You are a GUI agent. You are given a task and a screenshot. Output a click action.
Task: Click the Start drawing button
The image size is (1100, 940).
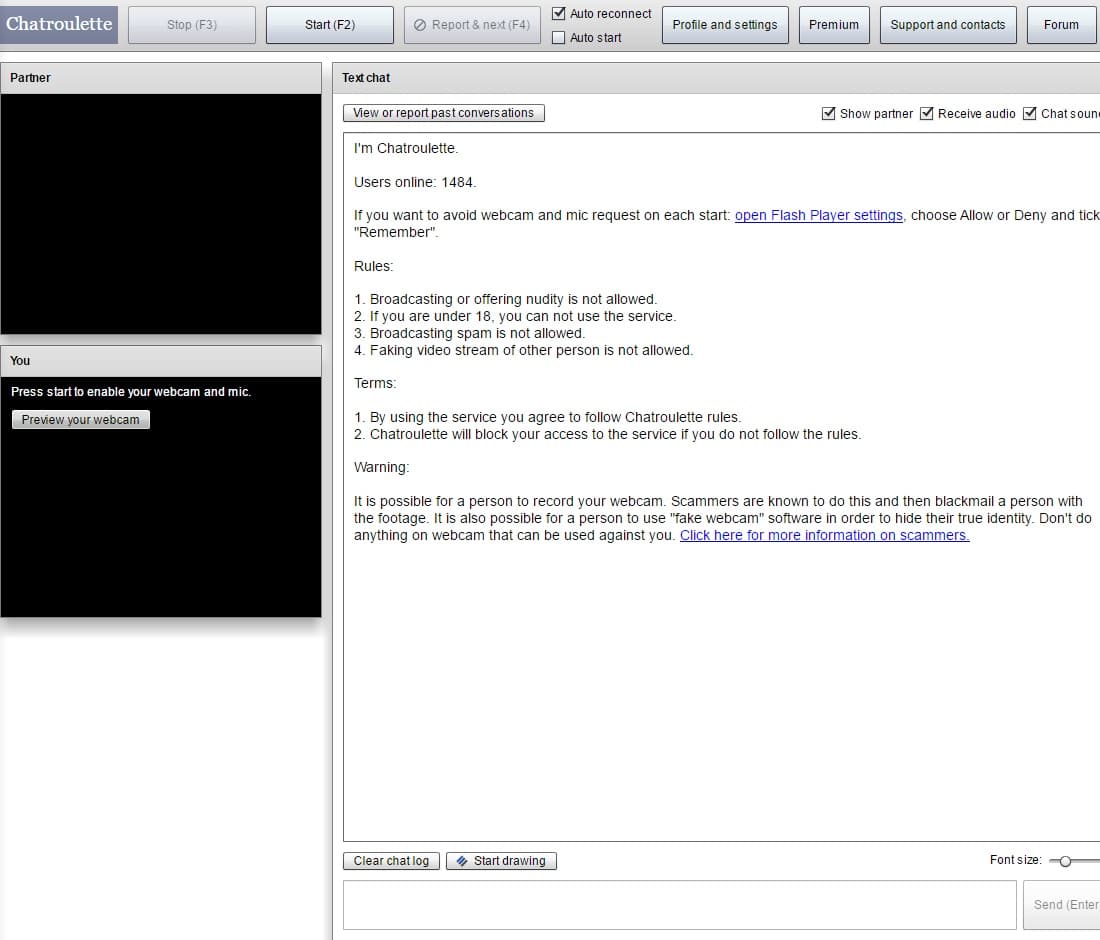[501, 861]
